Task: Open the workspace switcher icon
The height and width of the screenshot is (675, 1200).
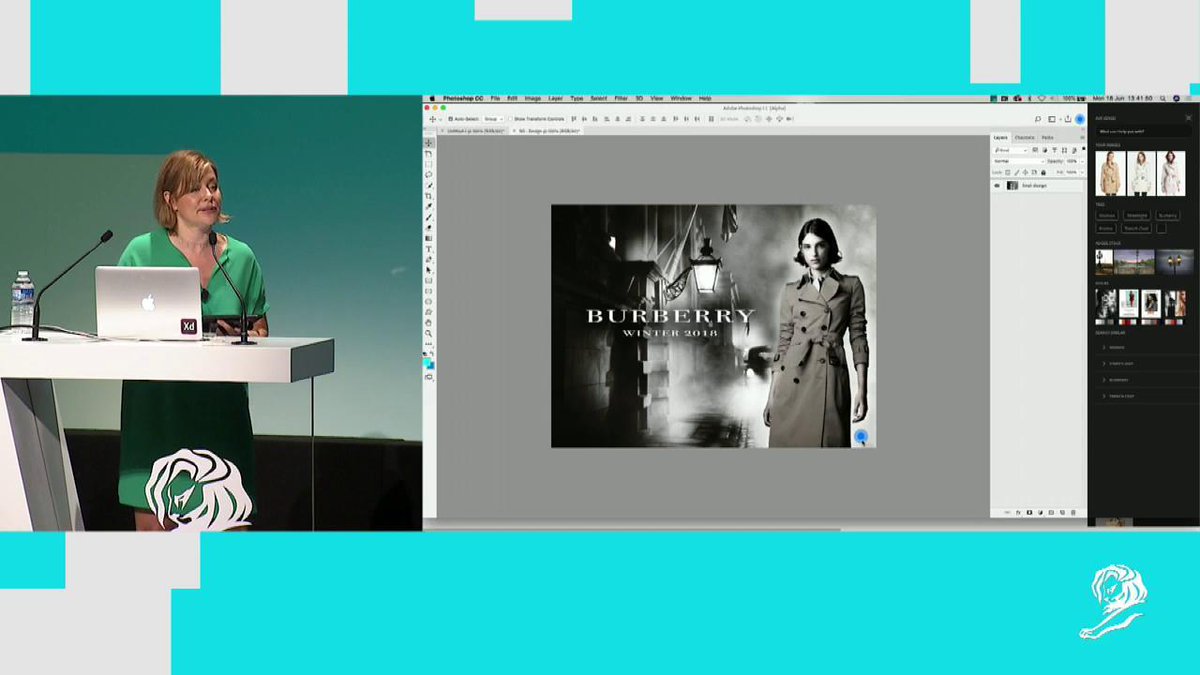Action: click(x=1052, y=119)
